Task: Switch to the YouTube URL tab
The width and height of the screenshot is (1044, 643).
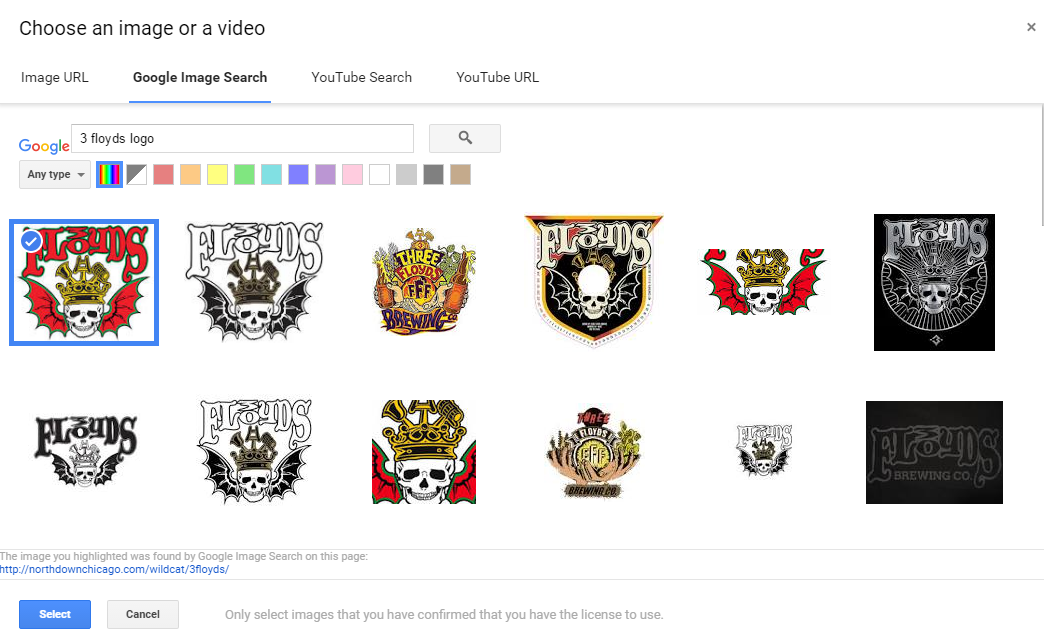Action: click(497, 77)
